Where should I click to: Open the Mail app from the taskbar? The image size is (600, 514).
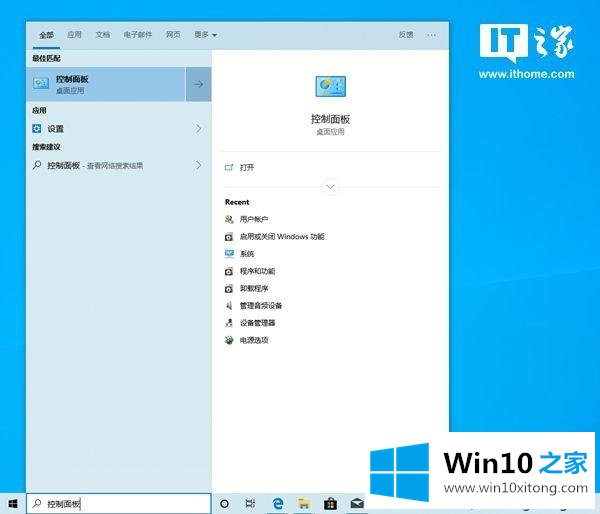point(357,504)
